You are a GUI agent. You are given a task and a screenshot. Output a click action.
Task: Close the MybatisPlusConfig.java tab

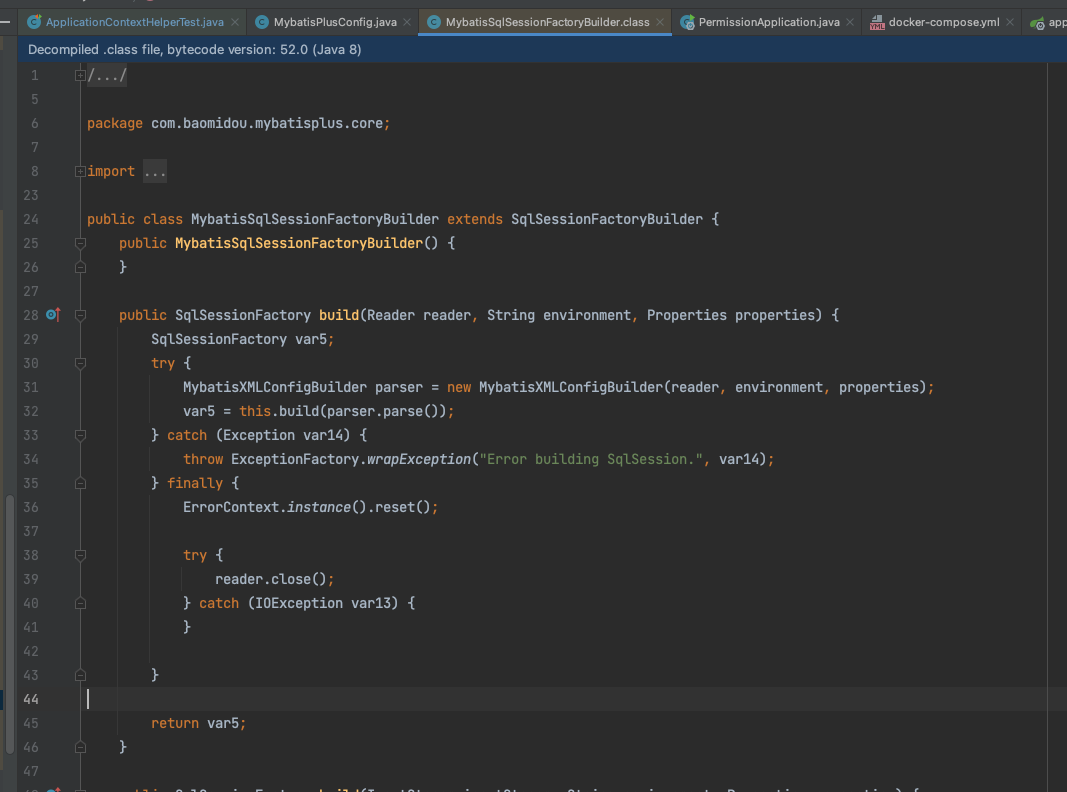click(407, 22)
